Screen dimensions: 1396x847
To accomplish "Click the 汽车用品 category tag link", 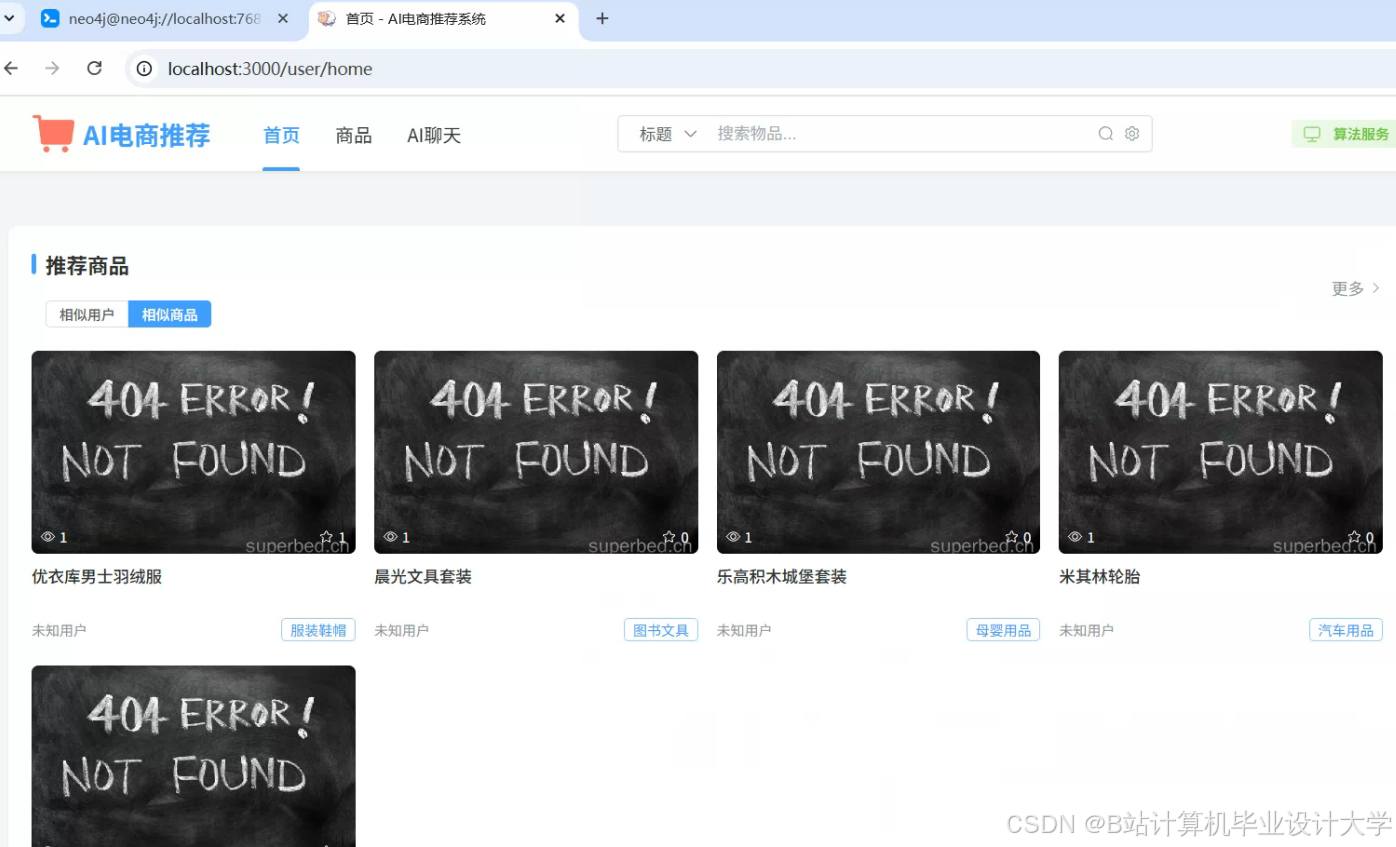I will 1345,629.
